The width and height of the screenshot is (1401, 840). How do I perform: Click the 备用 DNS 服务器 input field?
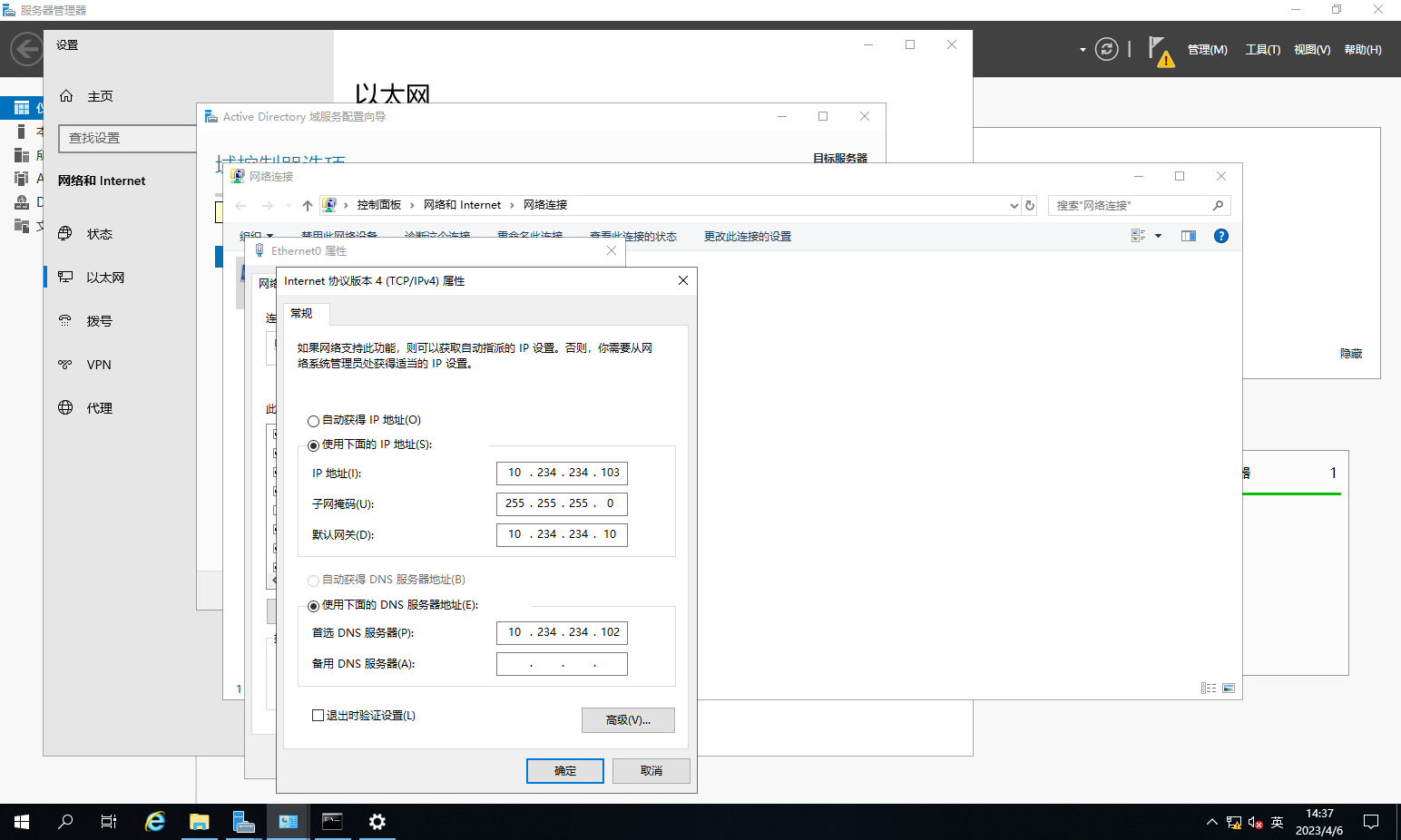562,664
